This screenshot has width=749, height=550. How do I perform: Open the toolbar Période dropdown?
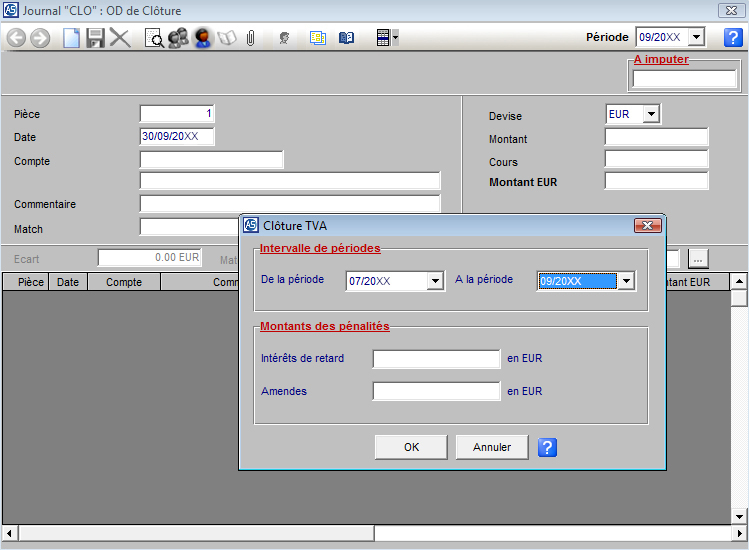(x=696, y=37)
